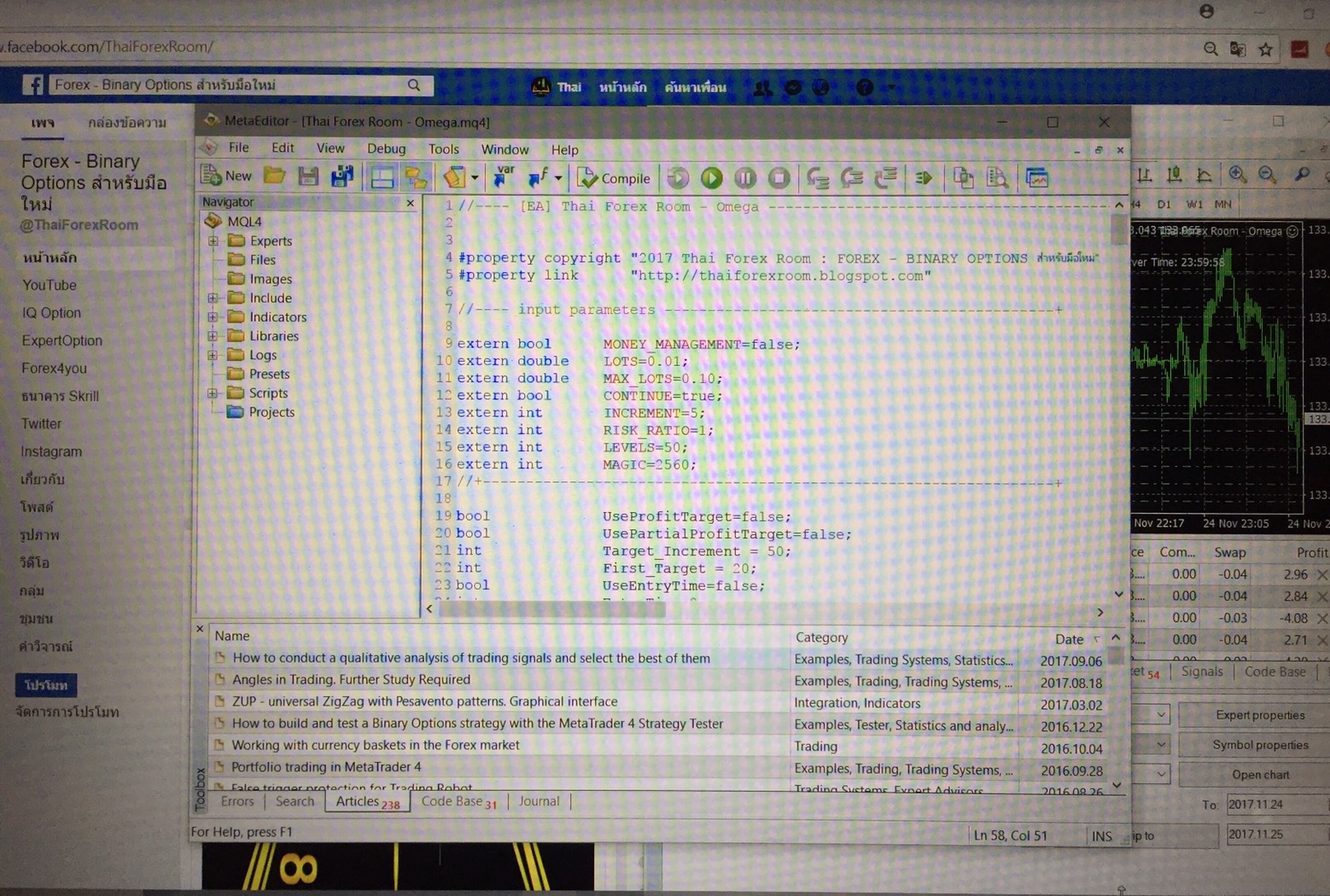Open the YouTube link in Facebook sidebar
1330x896 pixels.
50,285
